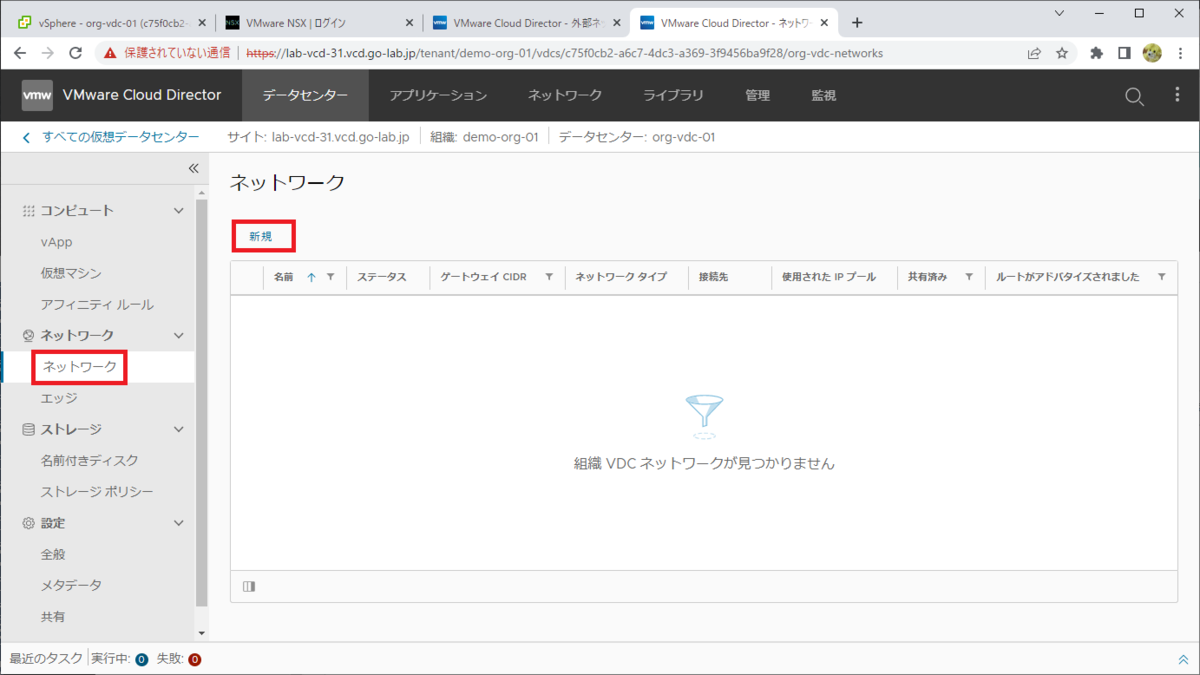Select 共有 in the sidebar

point(53,617)
